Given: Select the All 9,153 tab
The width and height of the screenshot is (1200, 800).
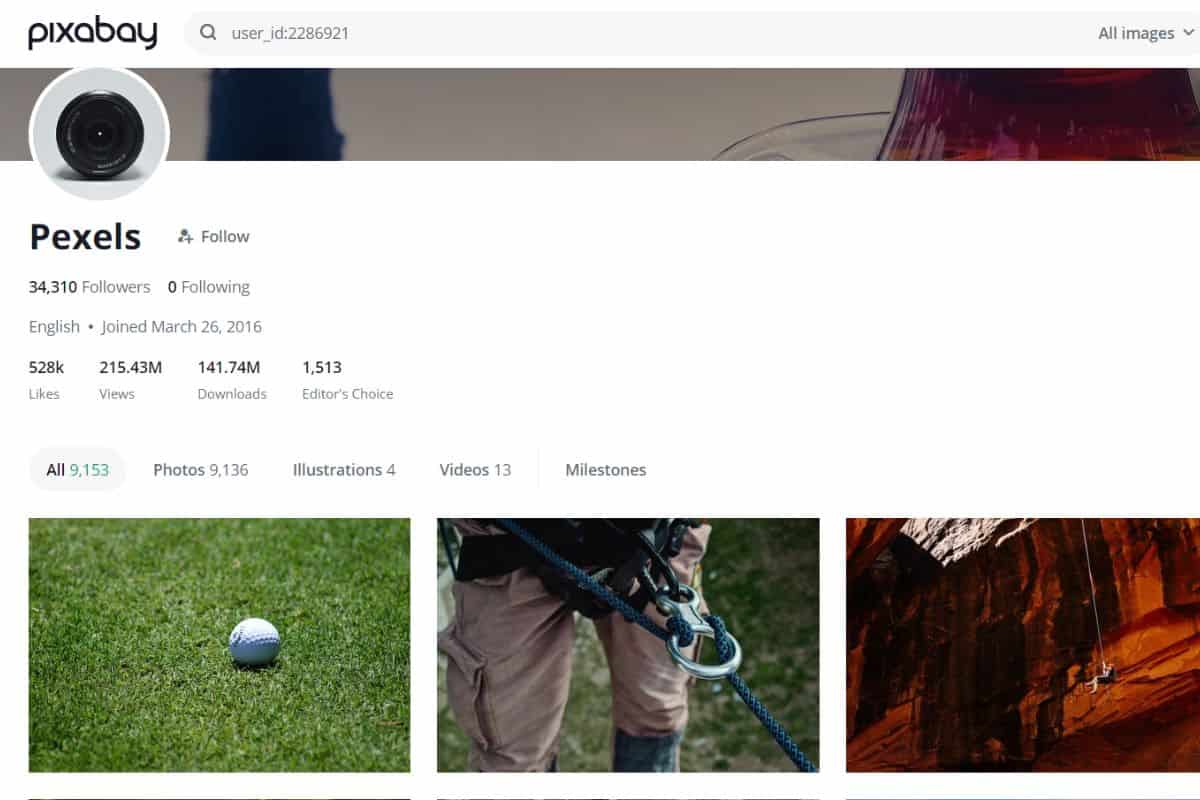Looking at the screenshot, I should [77, 470].
